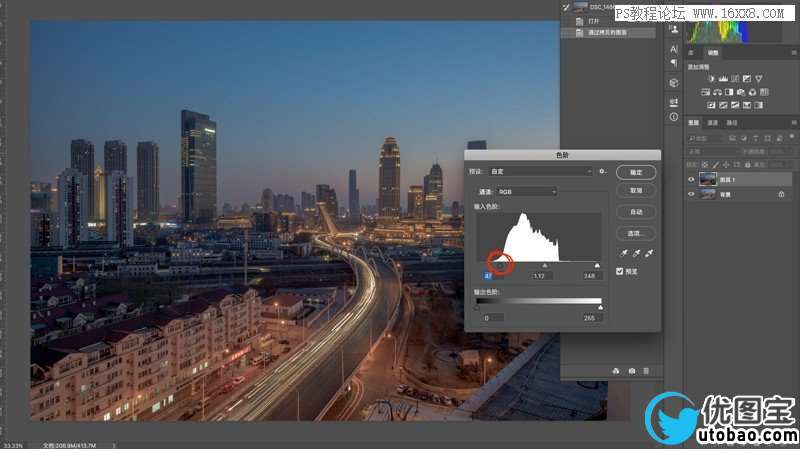This screenshot has height=449, width=800.
Task: Open the Adjustments panel flyout menu
Action: coord(793,53)
